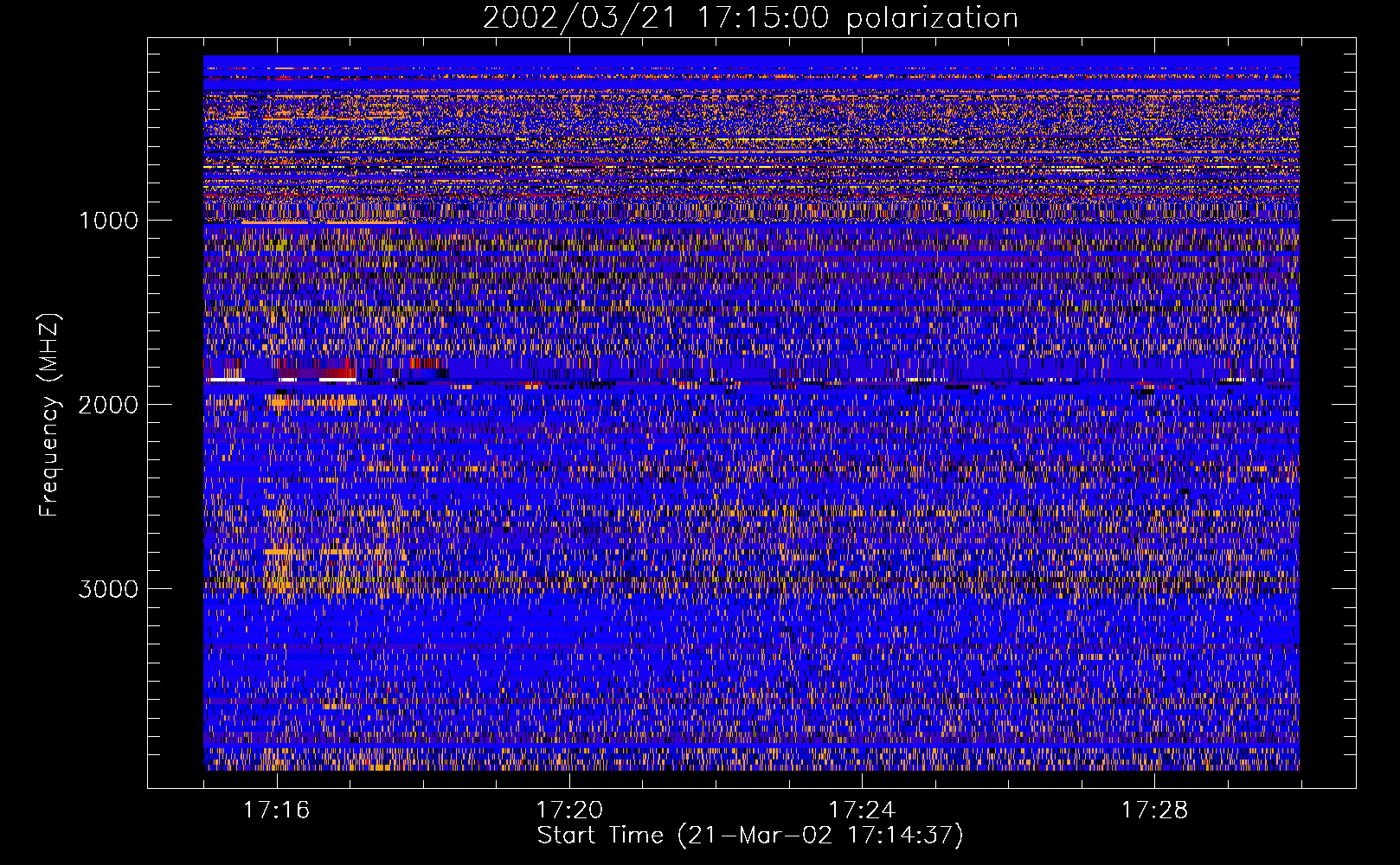This screenshot has width=1400, height=865.
Task: Click the 3000 frequency tick label
Action: (108, 589)
